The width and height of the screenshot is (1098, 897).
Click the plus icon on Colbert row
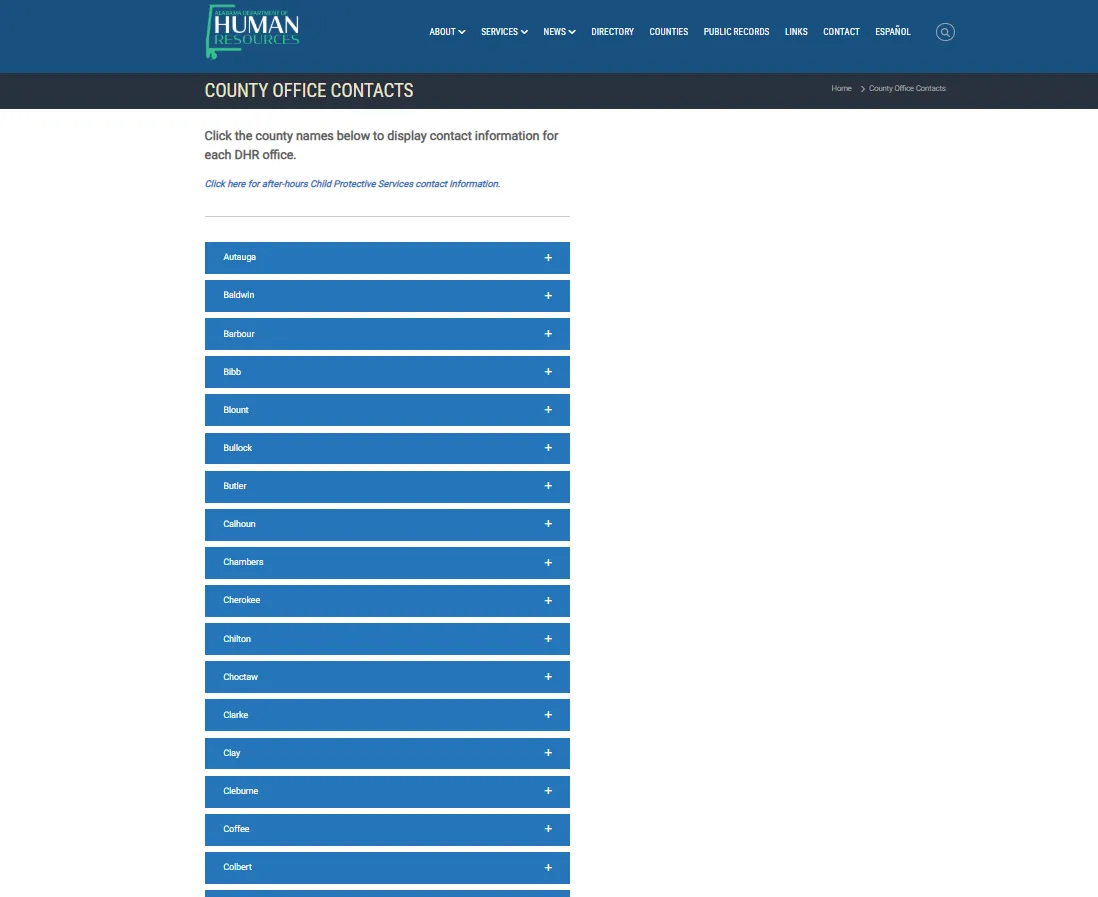pyautogui.click(x=548, y=868)
